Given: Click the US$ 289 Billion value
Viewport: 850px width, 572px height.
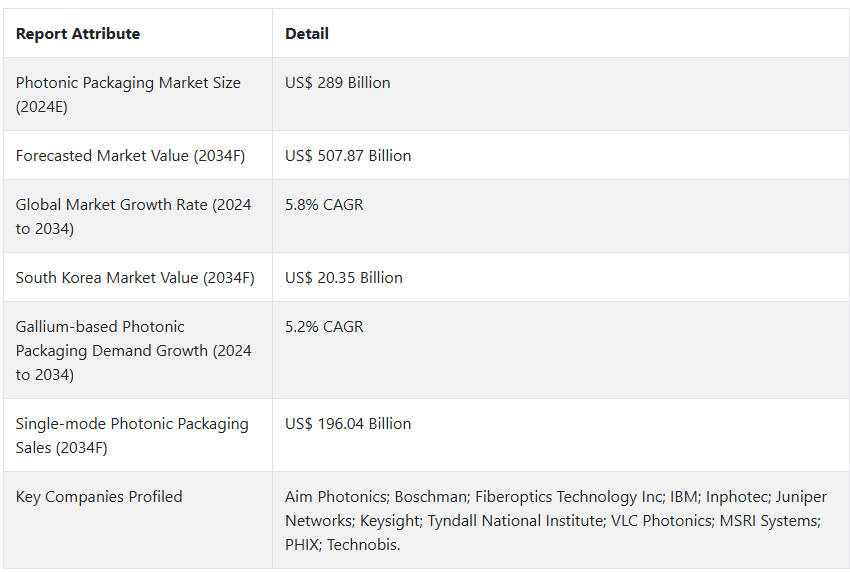Looking at the screenshot, I should coord(338,82).
